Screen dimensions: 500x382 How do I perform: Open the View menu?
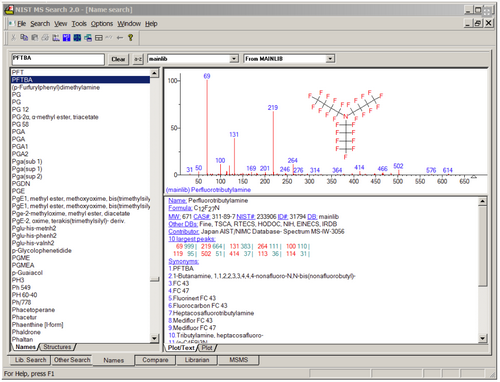[x=61, y=24]
